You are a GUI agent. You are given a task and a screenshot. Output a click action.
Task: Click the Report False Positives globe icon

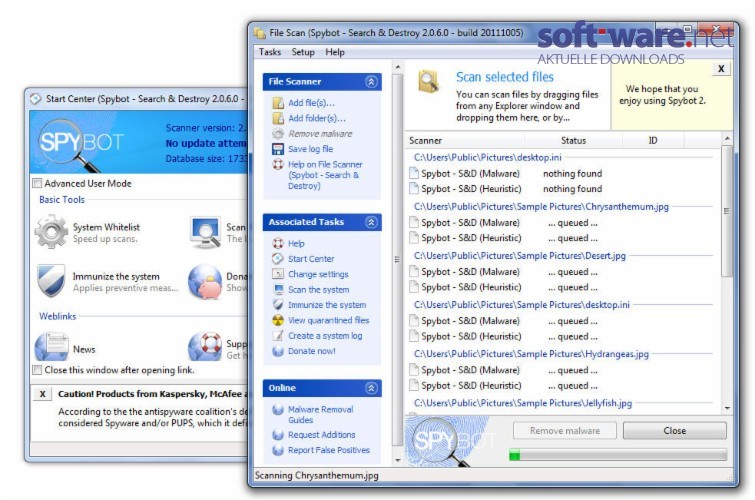tap(278, 450)
